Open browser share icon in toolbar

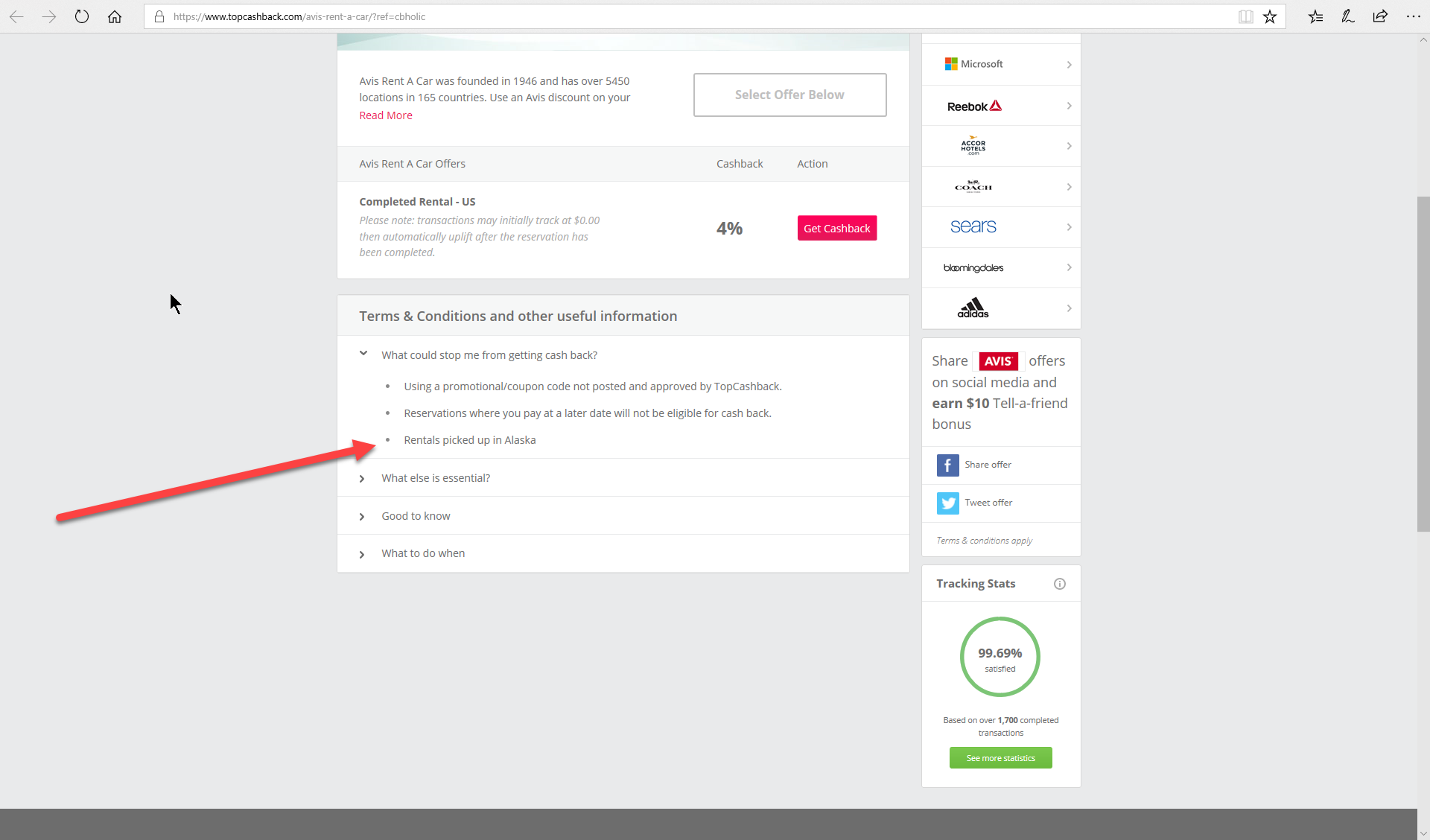[1380, 16]
